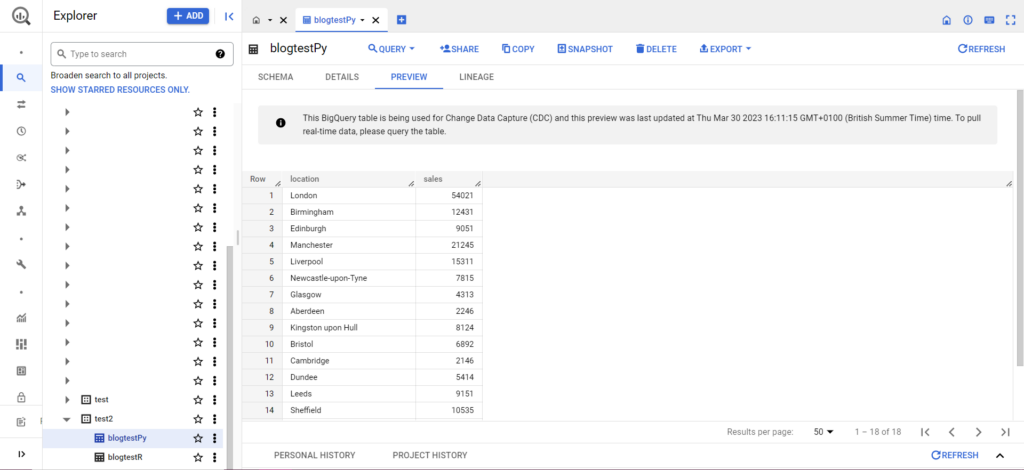This screenshot has height=470, width=1024.
Task: Switch to the Schema tab
Action: point(275,77)
